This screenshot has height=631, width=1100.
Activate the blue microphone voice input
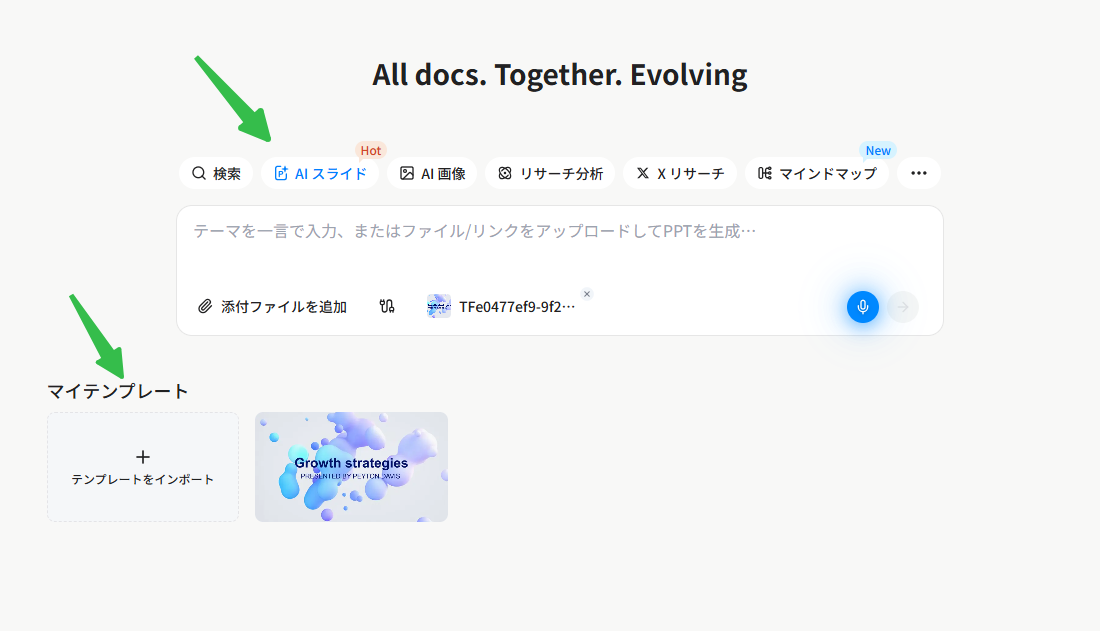[x=862, y=307]
